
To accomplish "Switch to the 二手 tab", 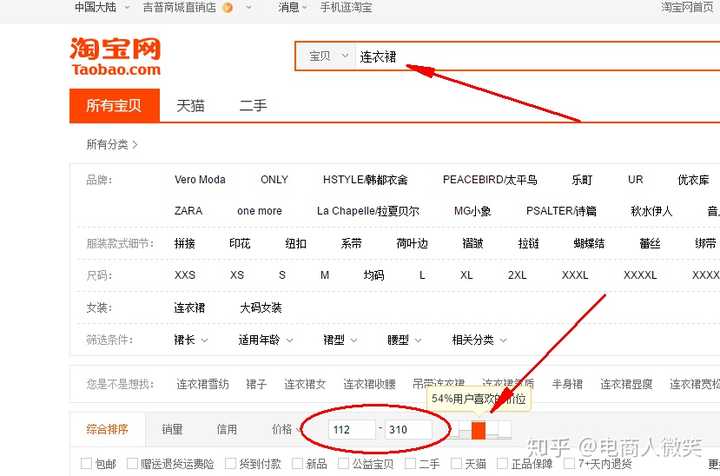I will click(253, 106).
